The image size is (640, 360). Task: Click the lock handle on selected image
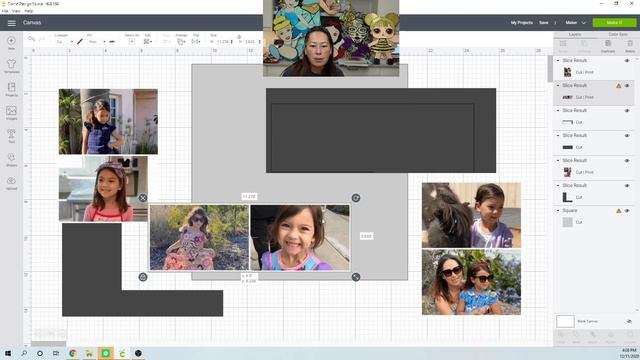pos(142,277)
